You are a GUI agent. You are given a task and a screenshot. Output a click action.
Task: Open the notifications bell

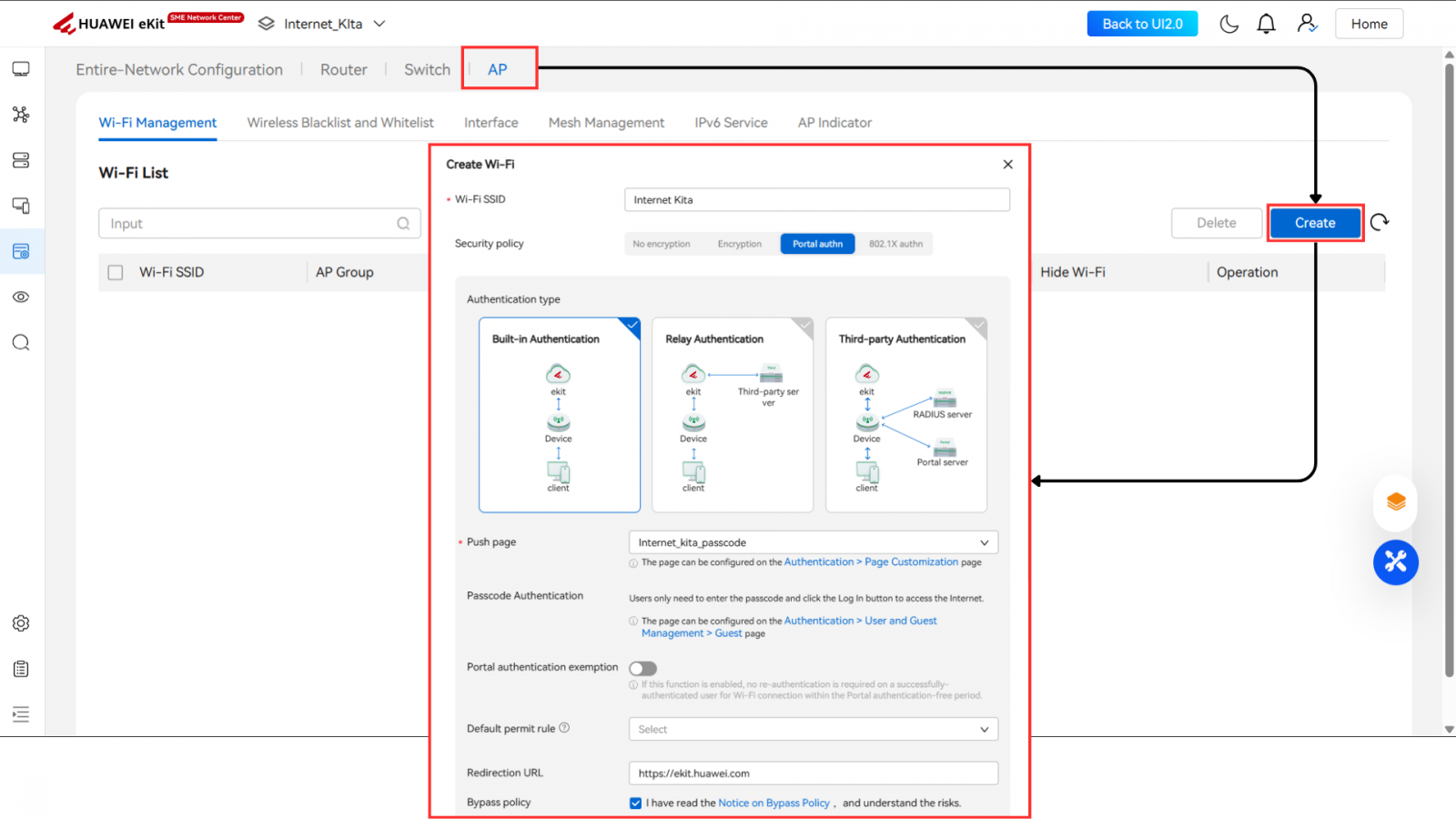(1266, 24)
